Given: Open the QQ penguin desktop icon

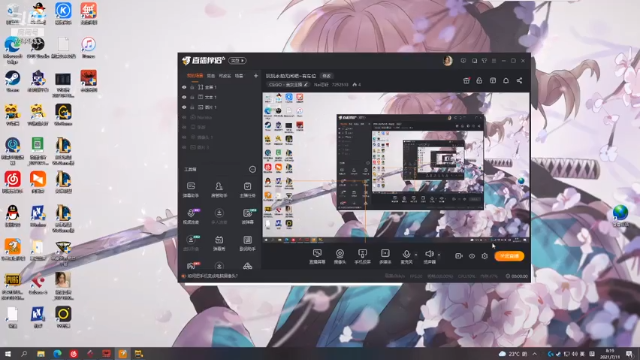Looking at the screenshot, I should coord(13,216).
